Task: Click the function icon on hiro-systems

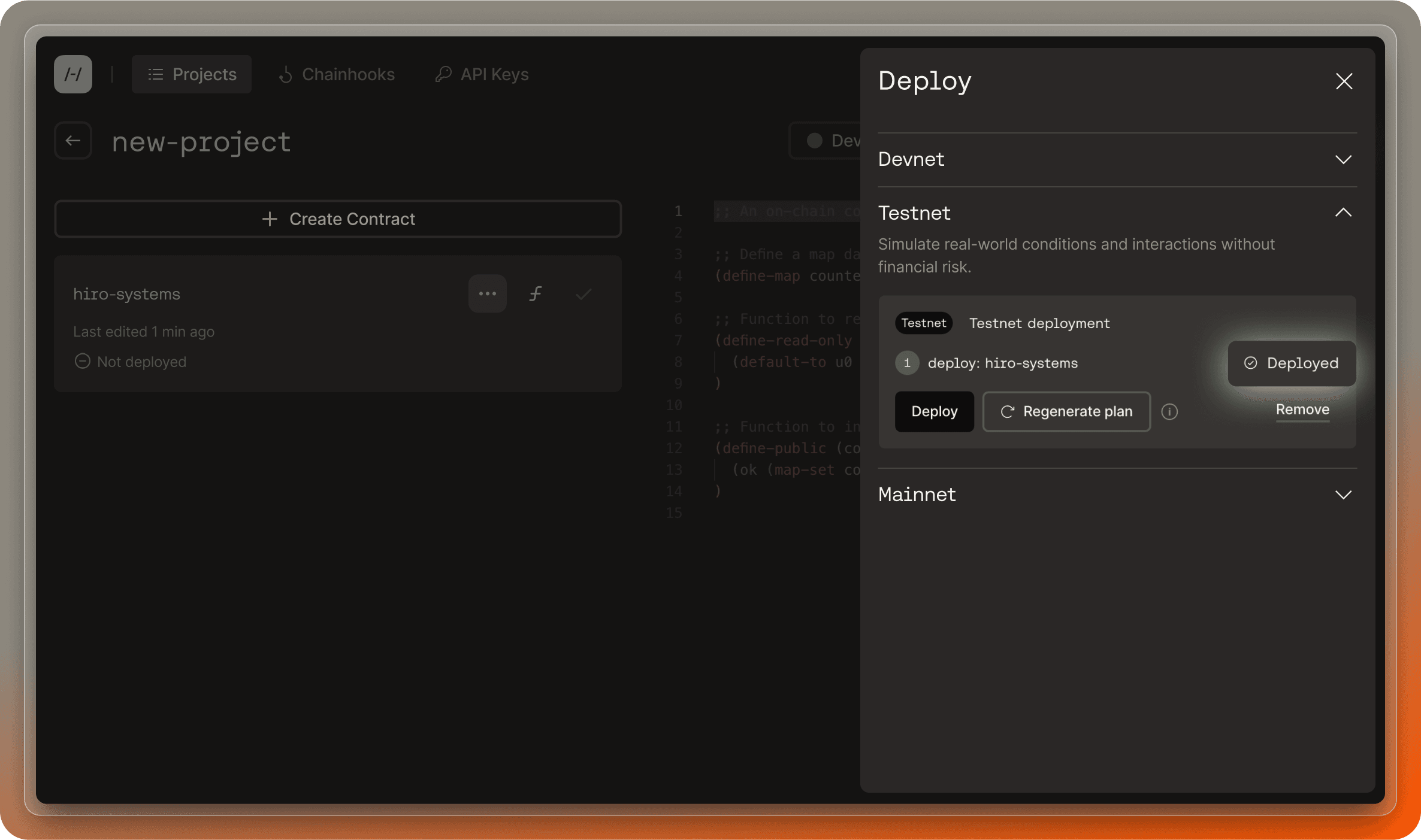Action: click(536, 294)
